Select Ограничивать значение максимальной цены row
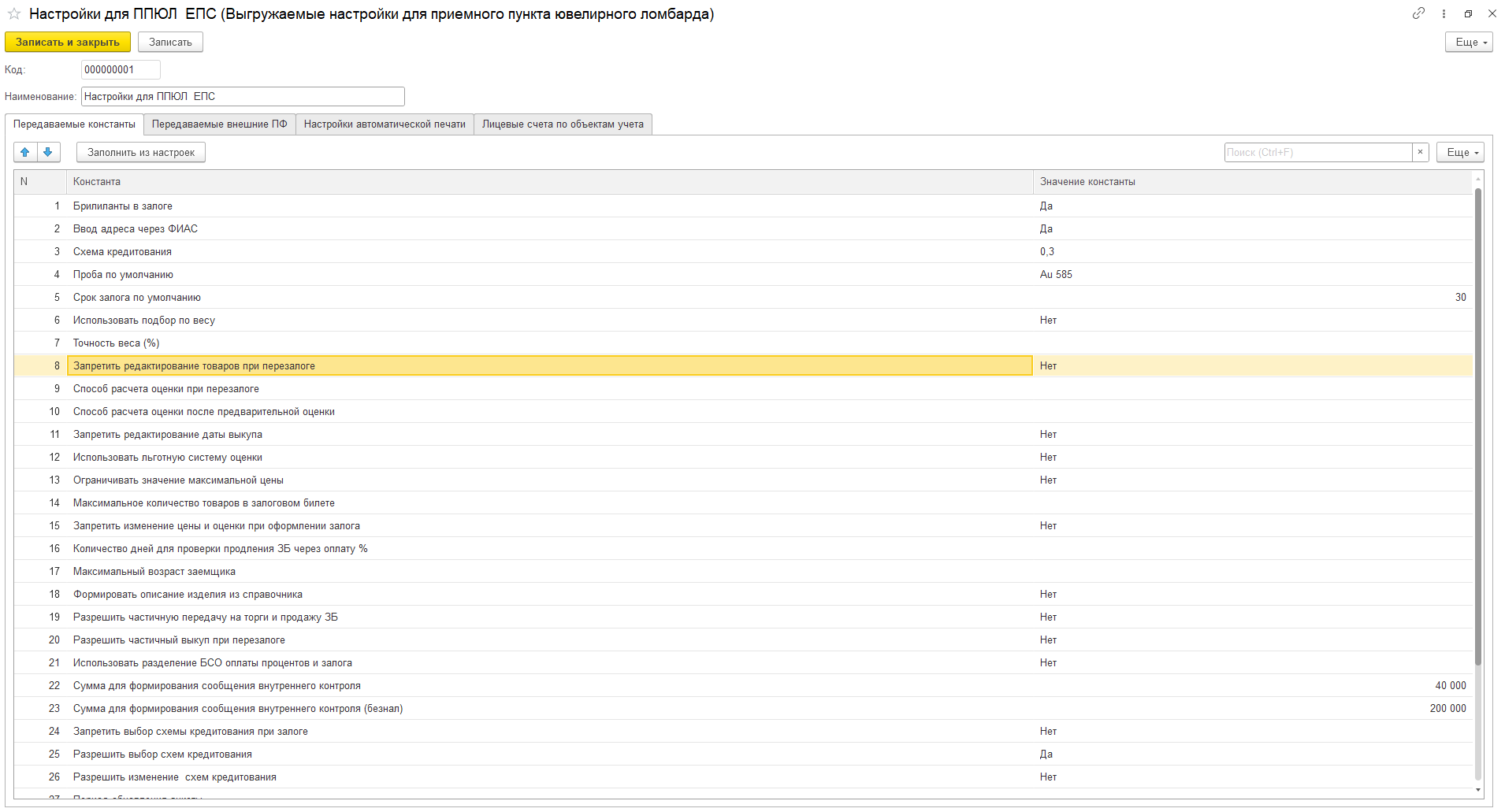 click(x=743, y=480)
